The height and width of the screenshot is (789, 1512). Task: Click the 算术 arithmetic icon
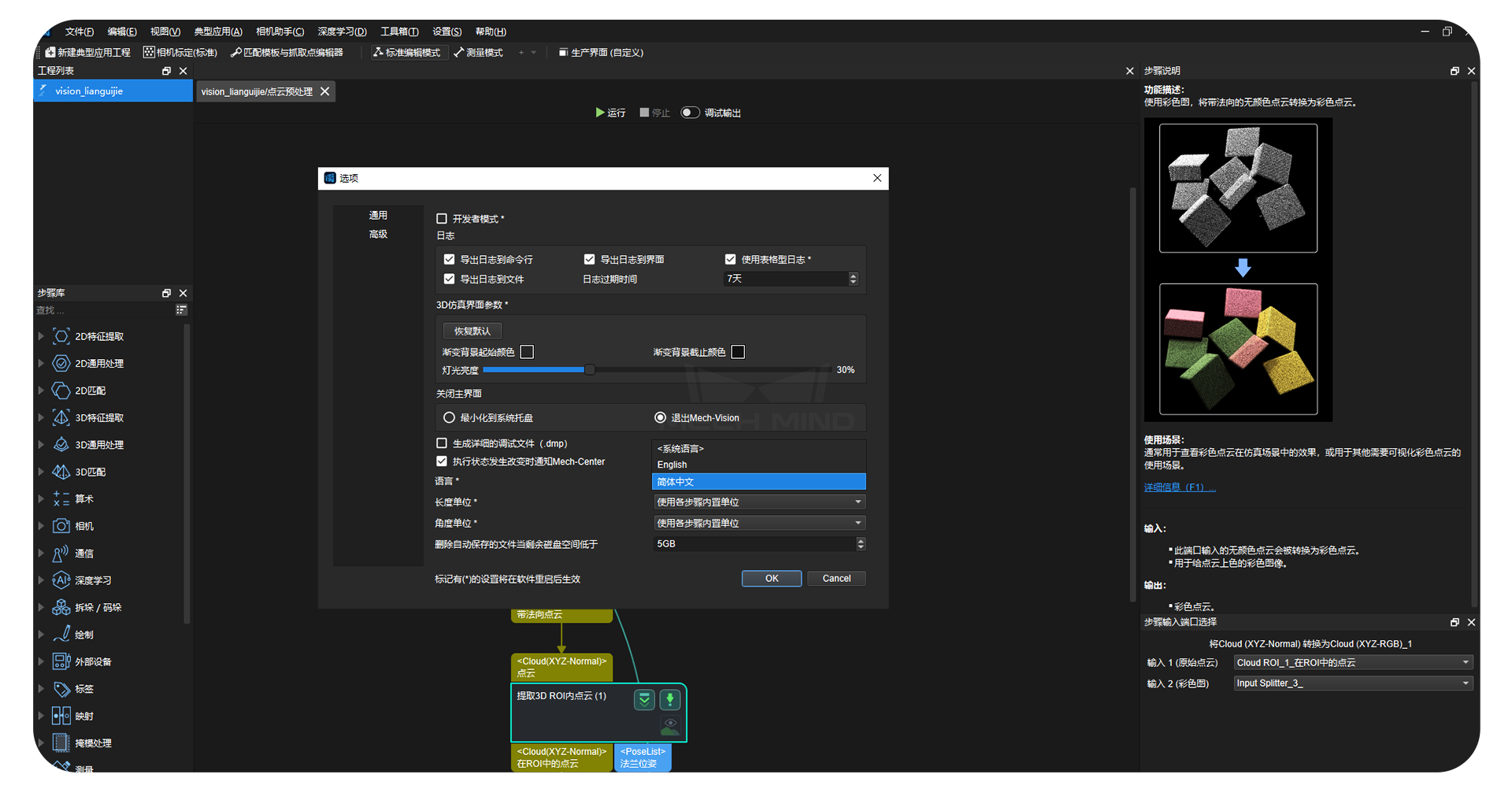(x=61, y=498)
